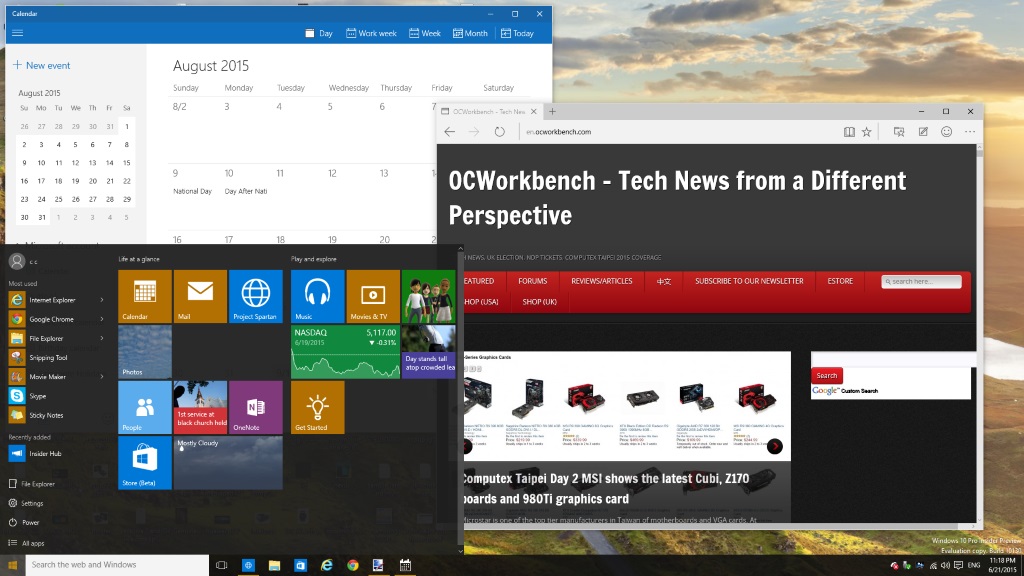This screenshot has height=576, width=1024.
Task: Open SHOP (UK) link
Action: click(539, 302)
